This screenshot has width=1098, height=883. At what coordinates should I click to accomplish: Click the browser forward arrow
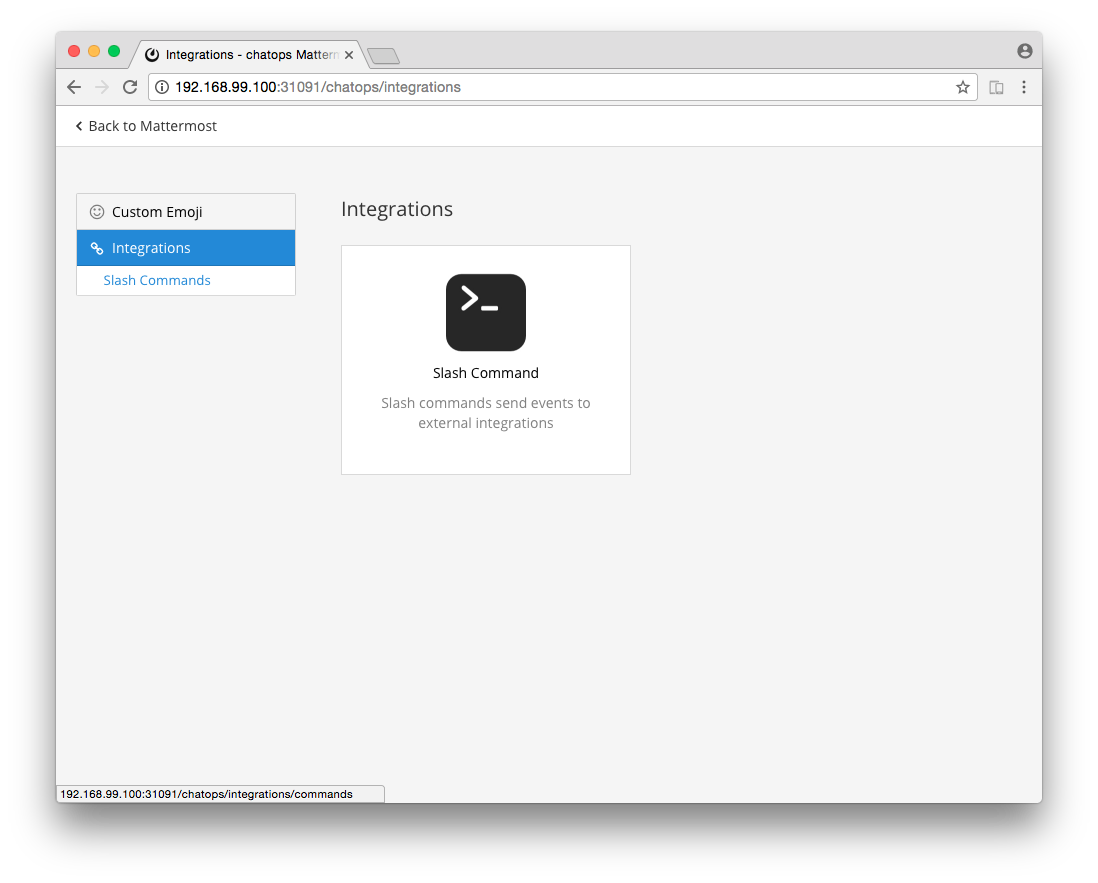click(x=102, y=87)
